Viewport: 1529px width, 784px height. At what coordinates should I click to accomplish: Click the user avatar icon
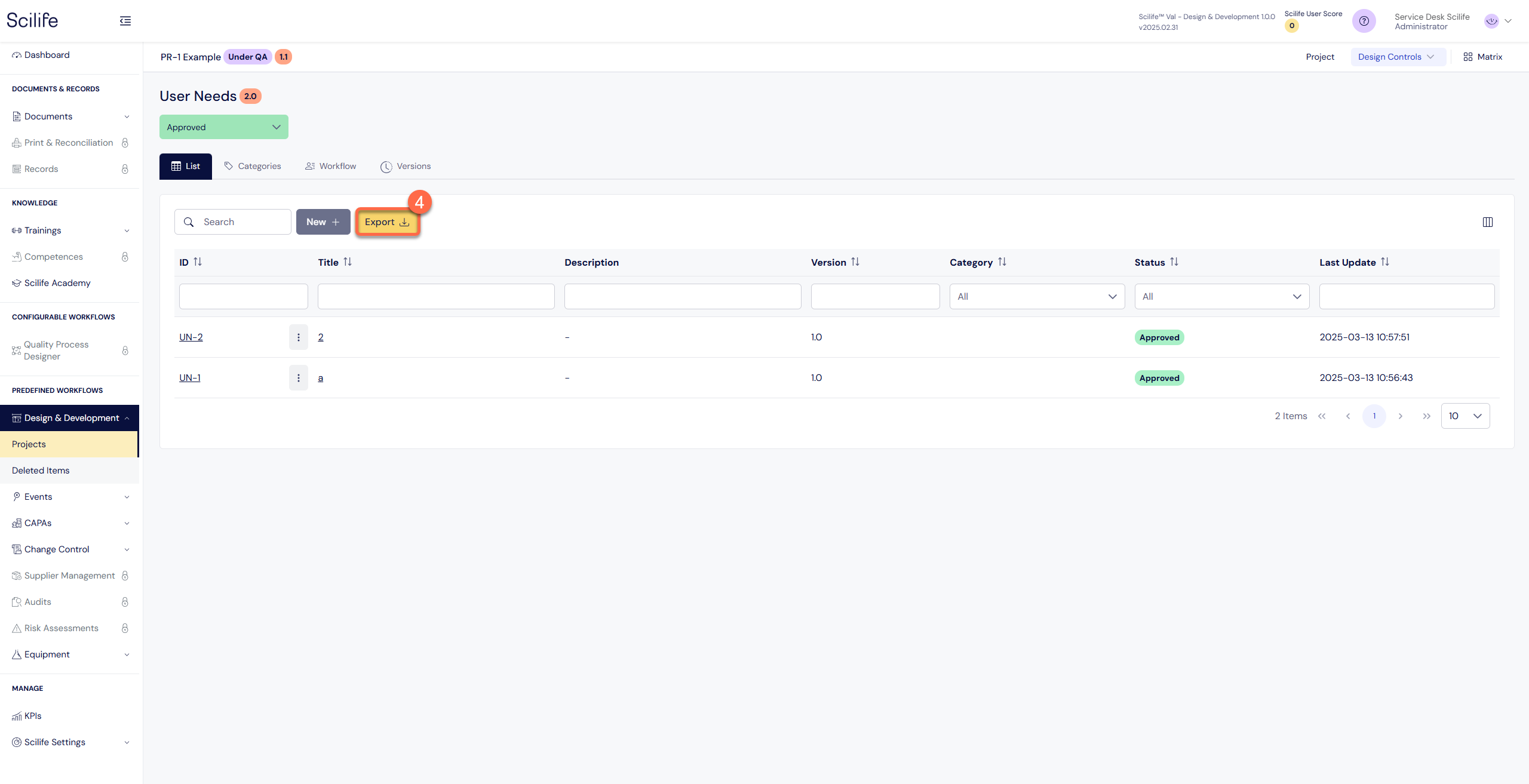pos(1491,21)
